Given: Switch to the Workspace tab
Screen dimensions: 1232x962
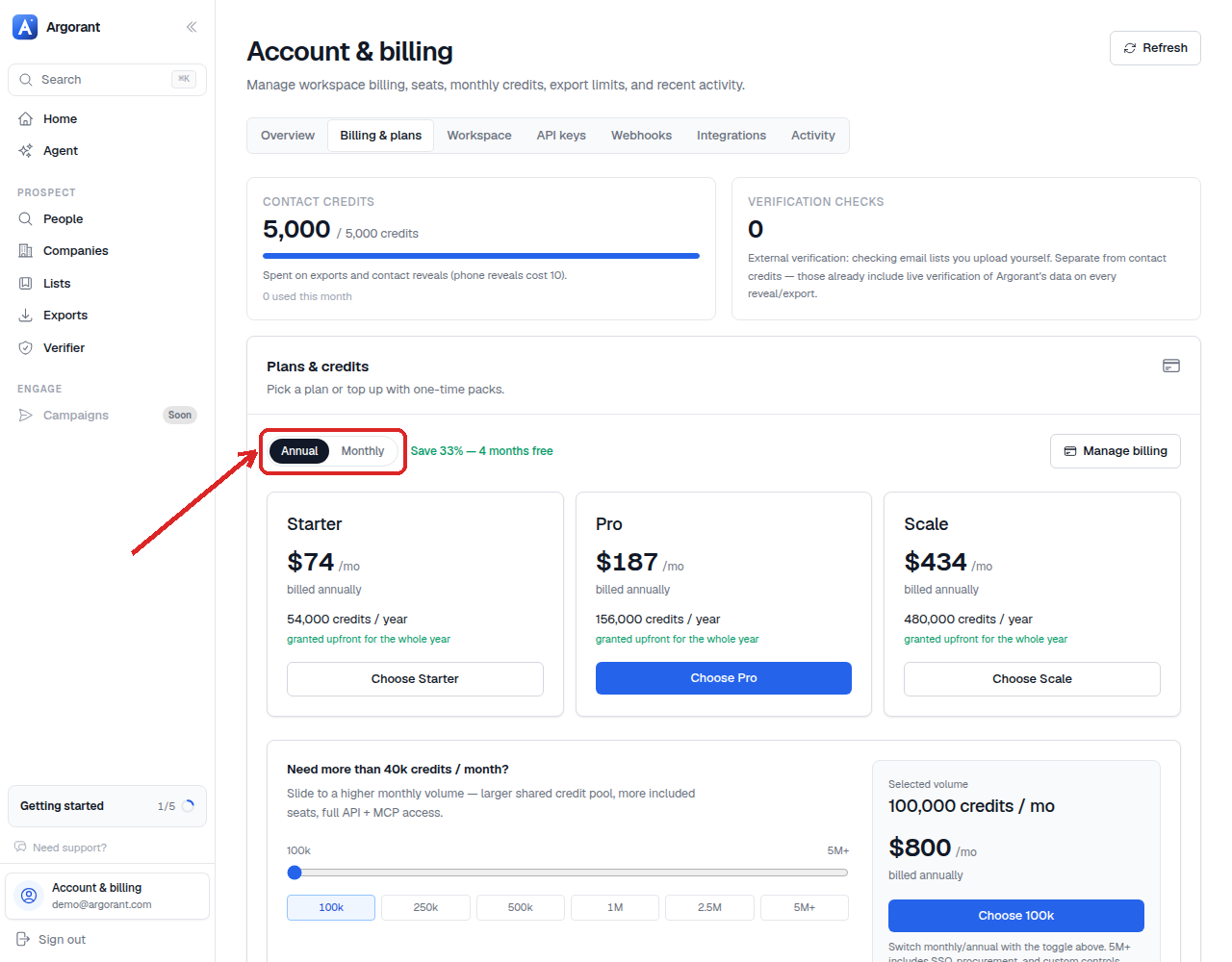Looking at the screenshot, I should [x=479, y=136].
